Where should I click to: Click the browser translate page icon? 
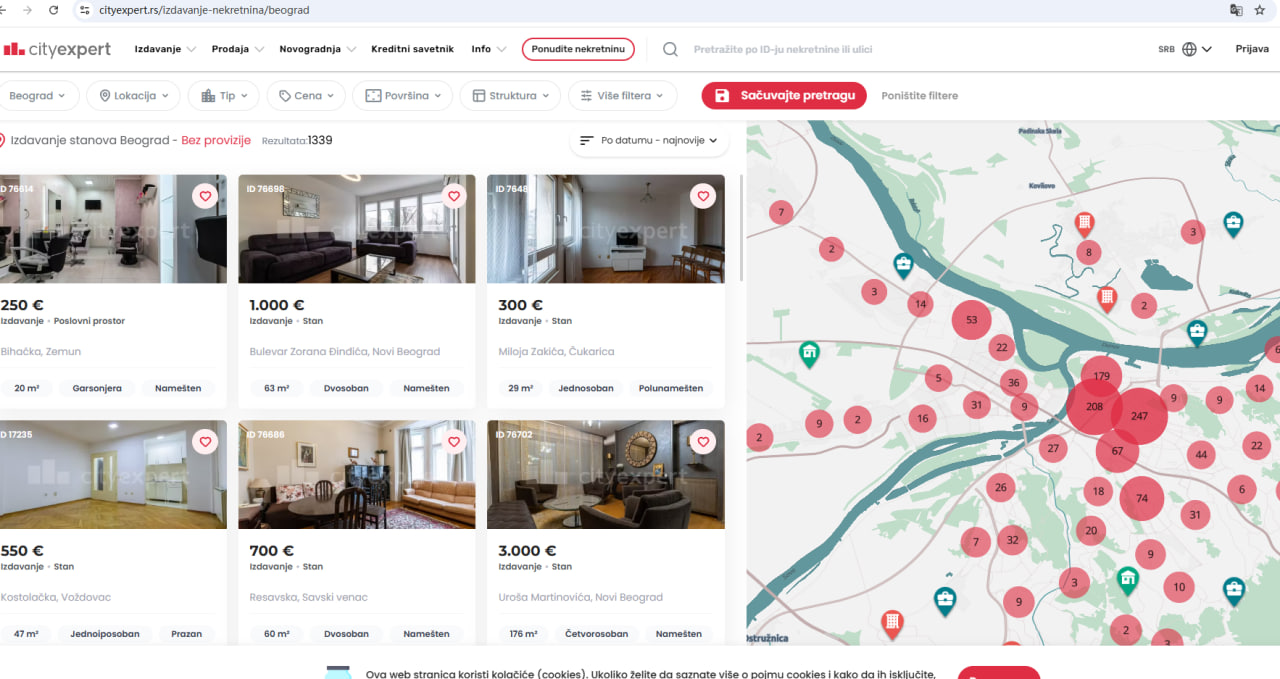[1236, 10]
